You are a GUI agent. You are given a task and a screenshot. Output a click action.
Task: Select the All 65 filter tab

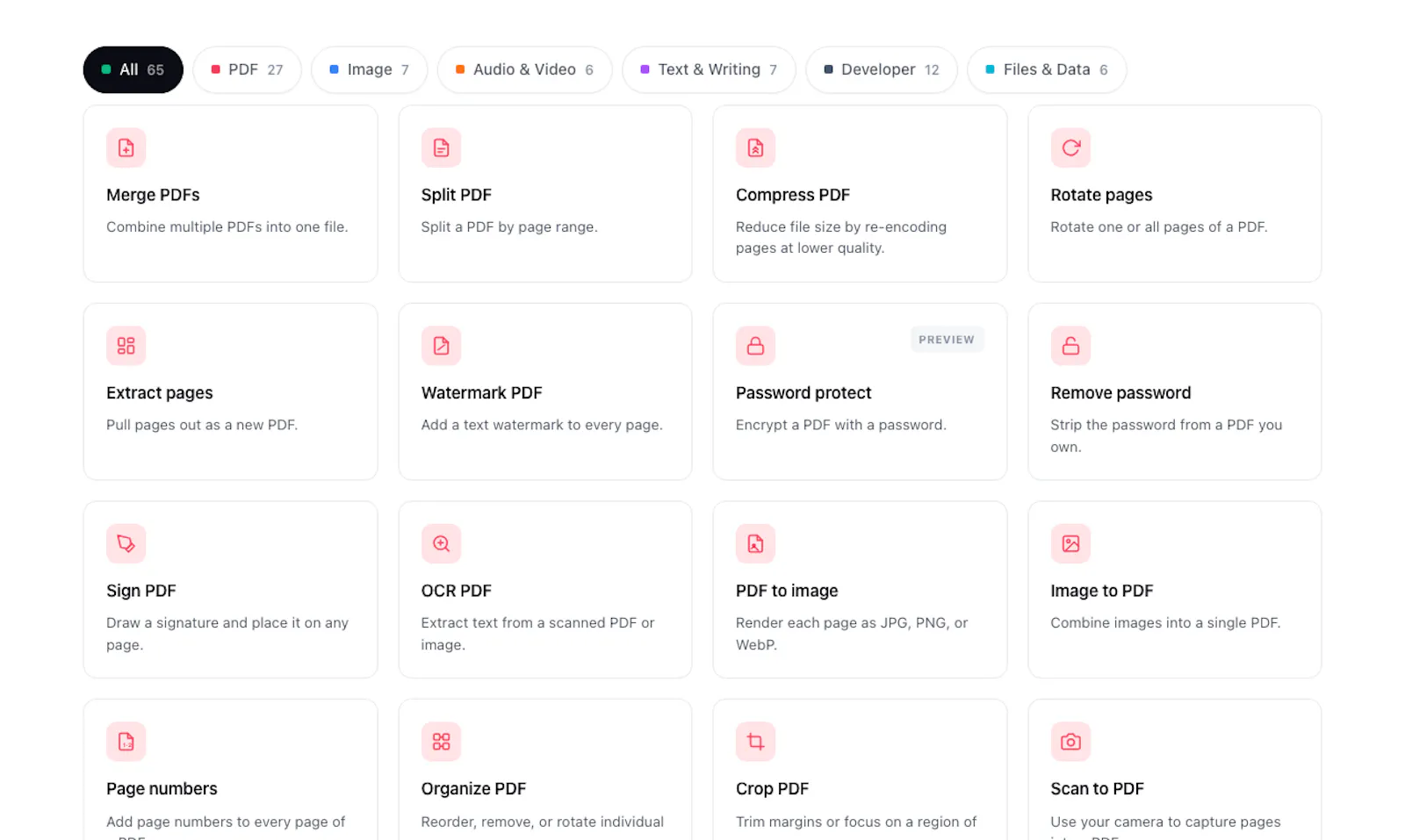[133, 69]
